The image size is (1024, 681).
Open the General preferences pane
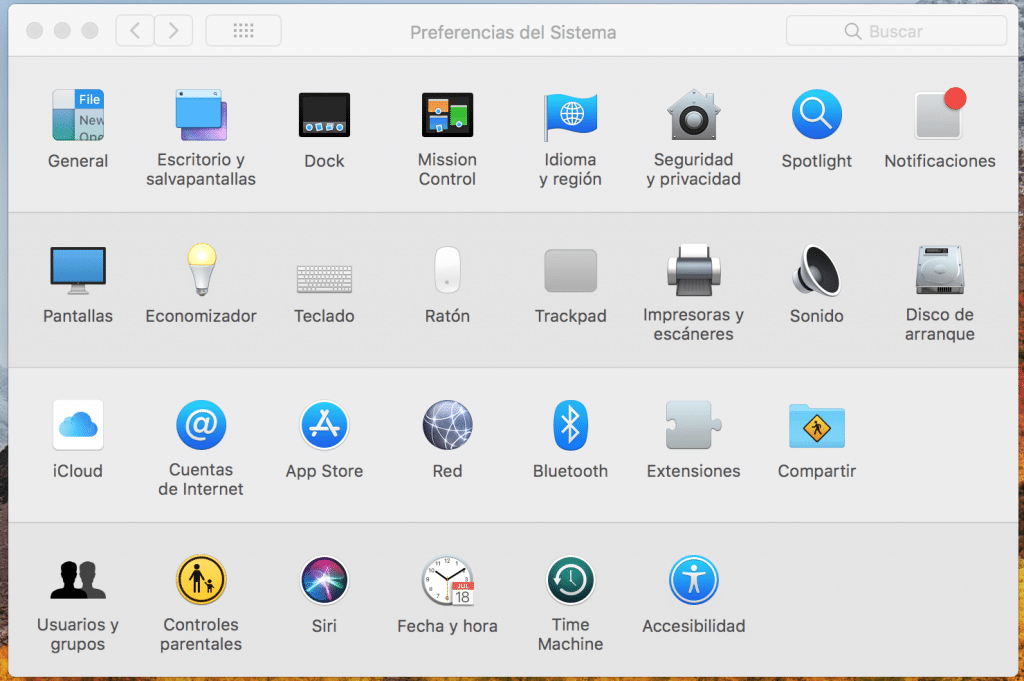tap(78, 116)
